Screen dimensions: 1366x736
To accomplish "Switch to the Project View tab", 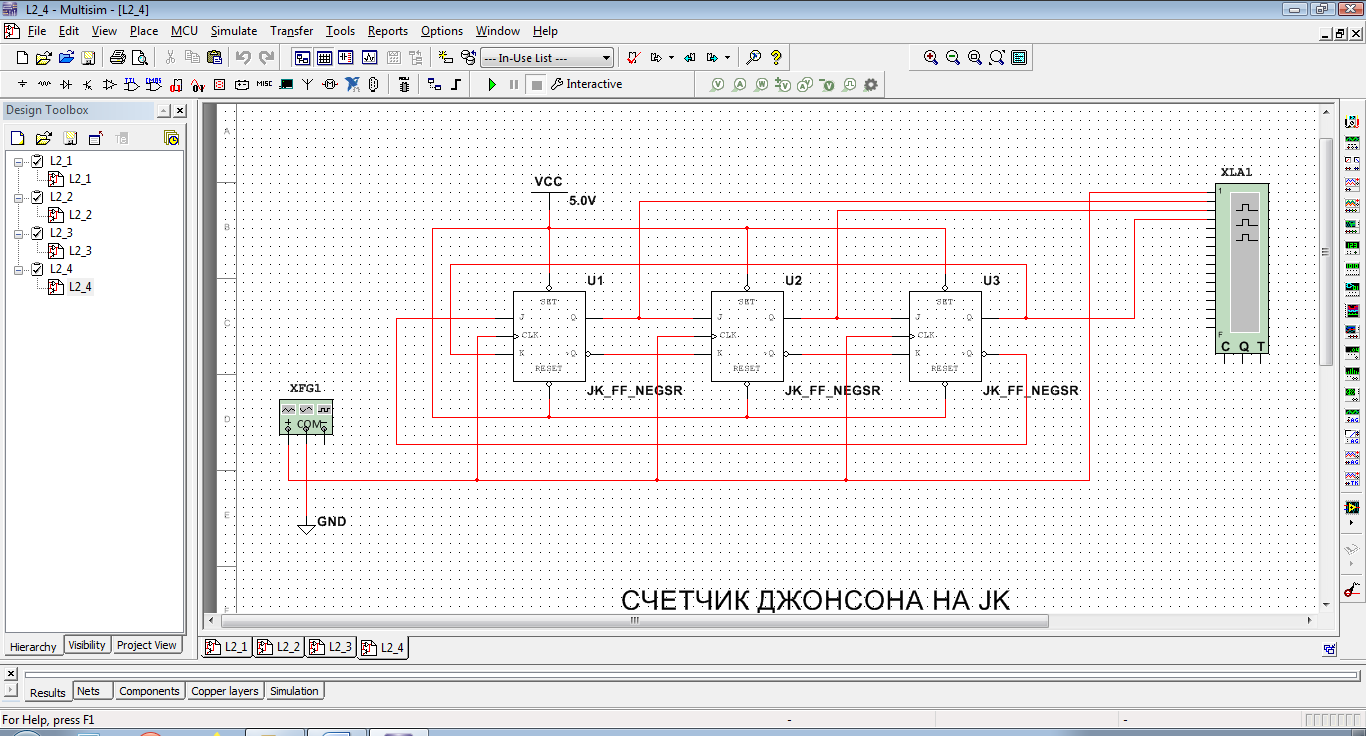I will 147,645.
